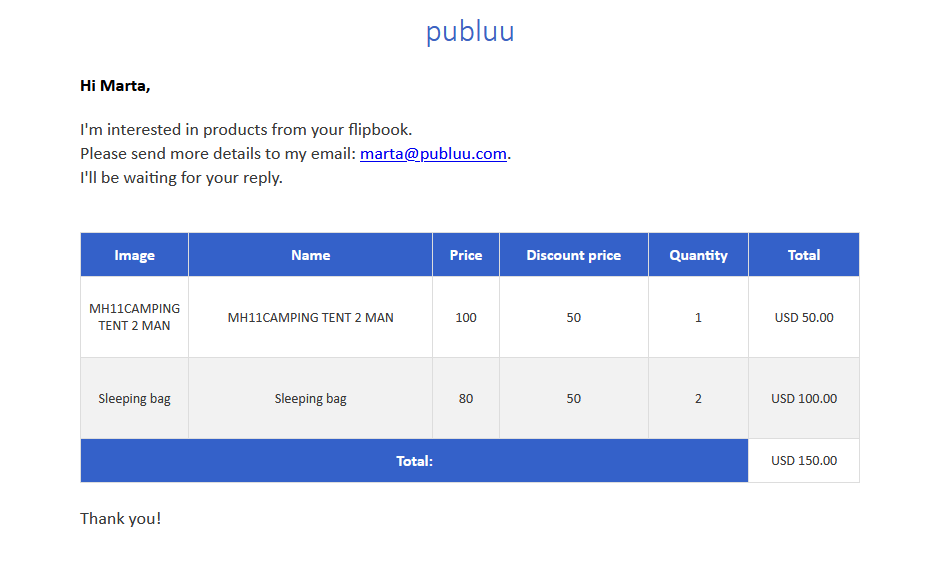Select the USD 100.00 total cell

804,398
